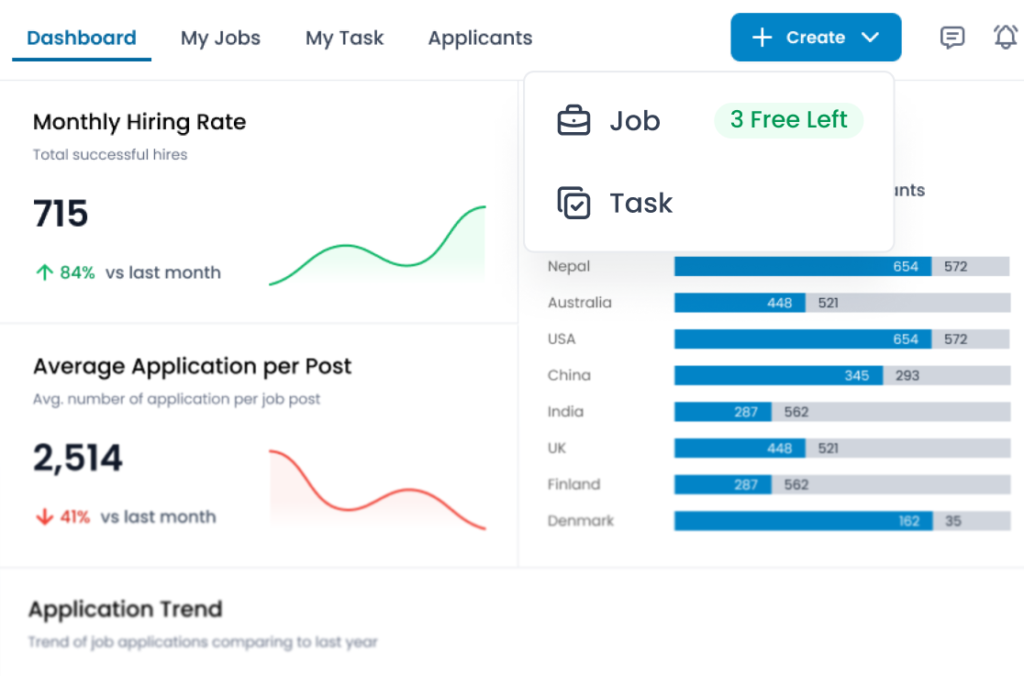The image size is (1024, 676).
Task: Open the notifications bell icon
Action: pyautogui.click(x=1005, y=38)
